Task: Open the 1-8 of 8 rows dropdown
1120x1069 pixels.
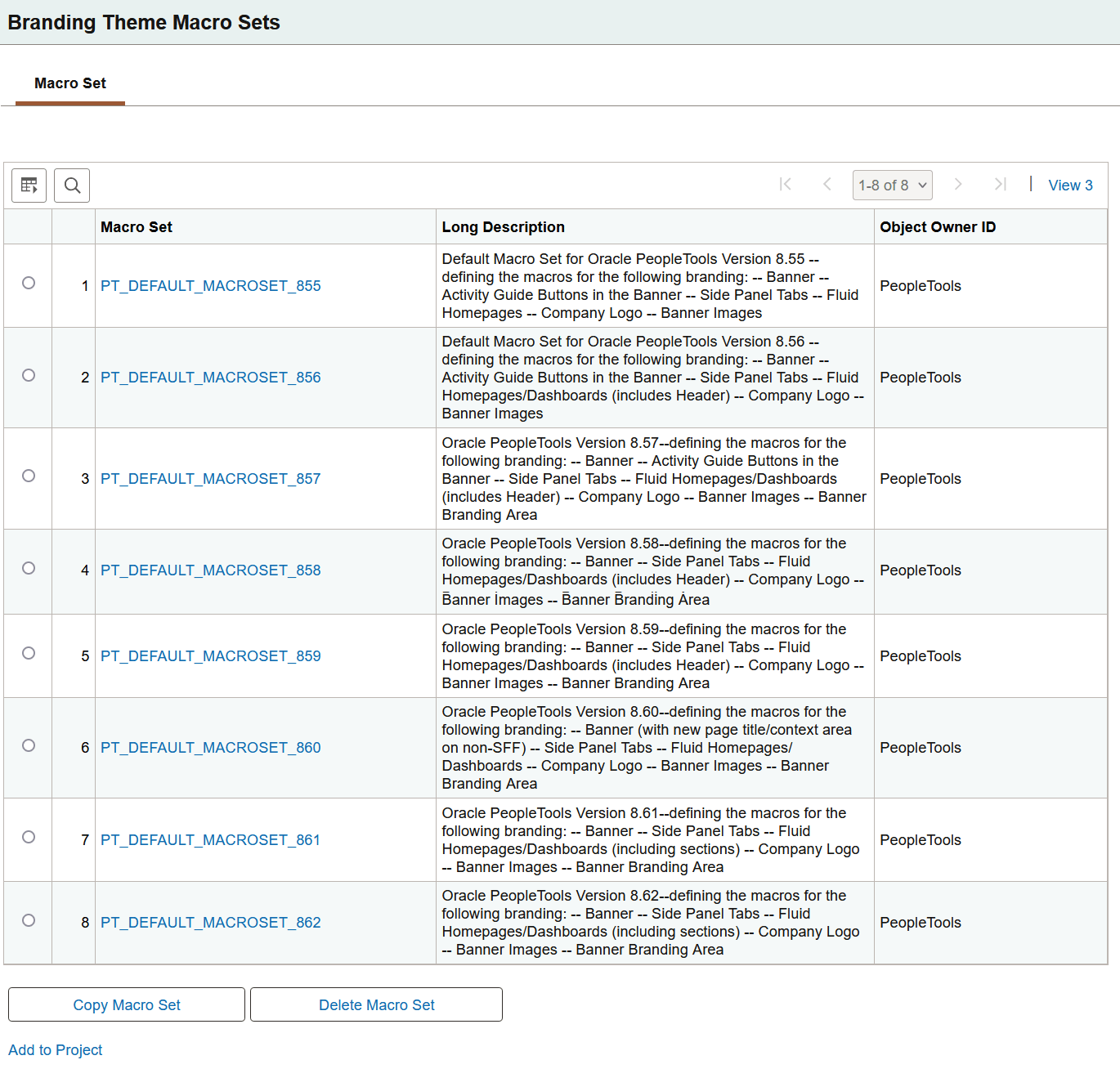Action: (x=892, y=186)
